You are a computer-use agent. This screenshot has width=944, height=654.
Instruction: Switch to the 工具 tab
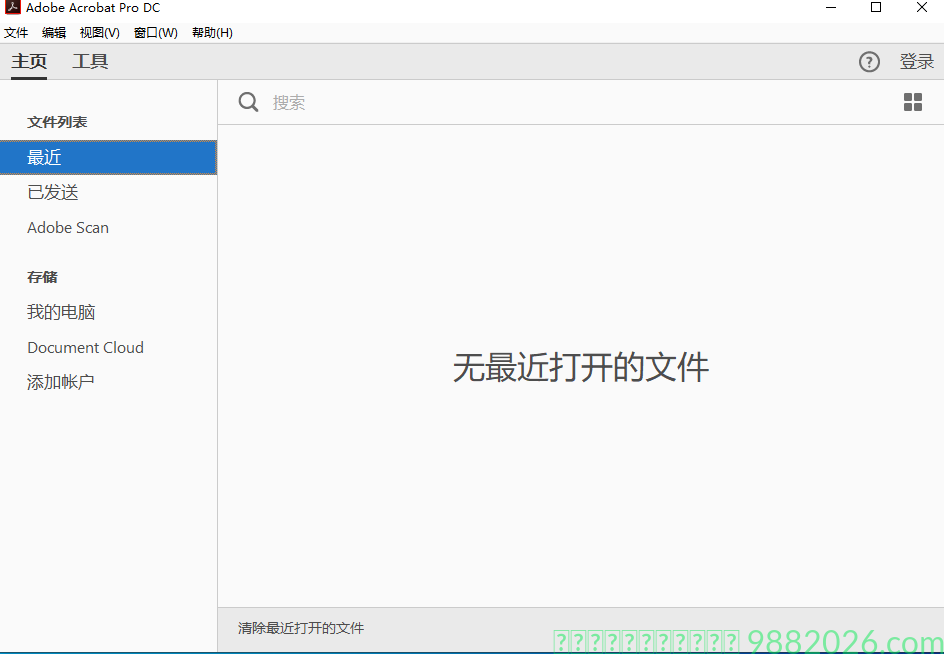(x=91, y=61)
